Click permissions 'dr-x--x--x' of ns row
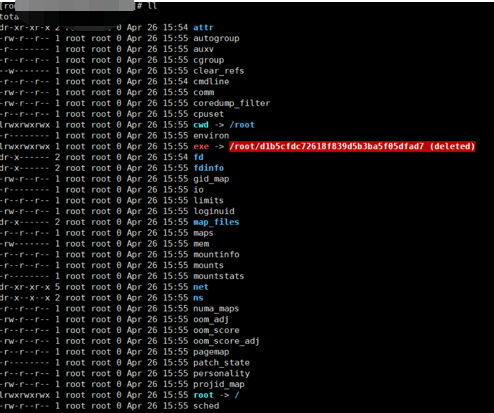The width and height of the screenshot is (494, 413). coord(25,298)
